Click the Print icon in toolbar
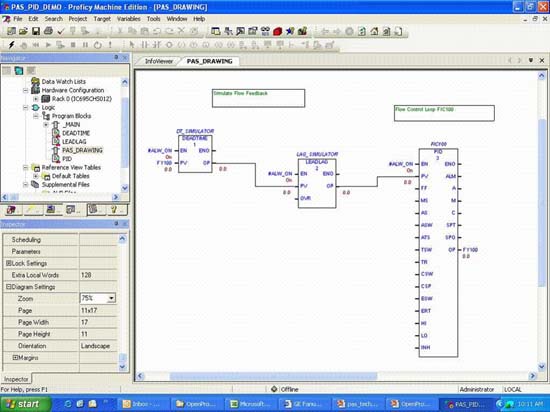This screenshot has height=412, width=550. coord(48,32)
